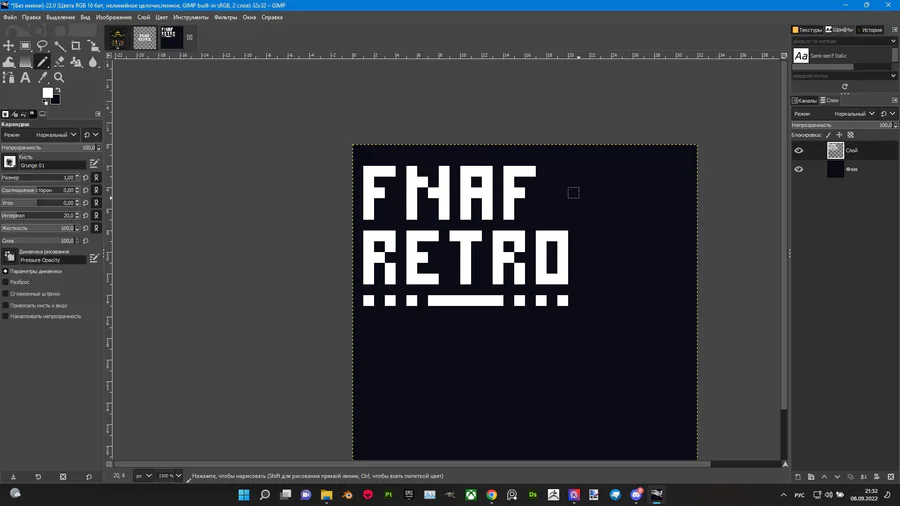Hide the Фон layer
900x506 pixels.
click(x=798, y=169)
